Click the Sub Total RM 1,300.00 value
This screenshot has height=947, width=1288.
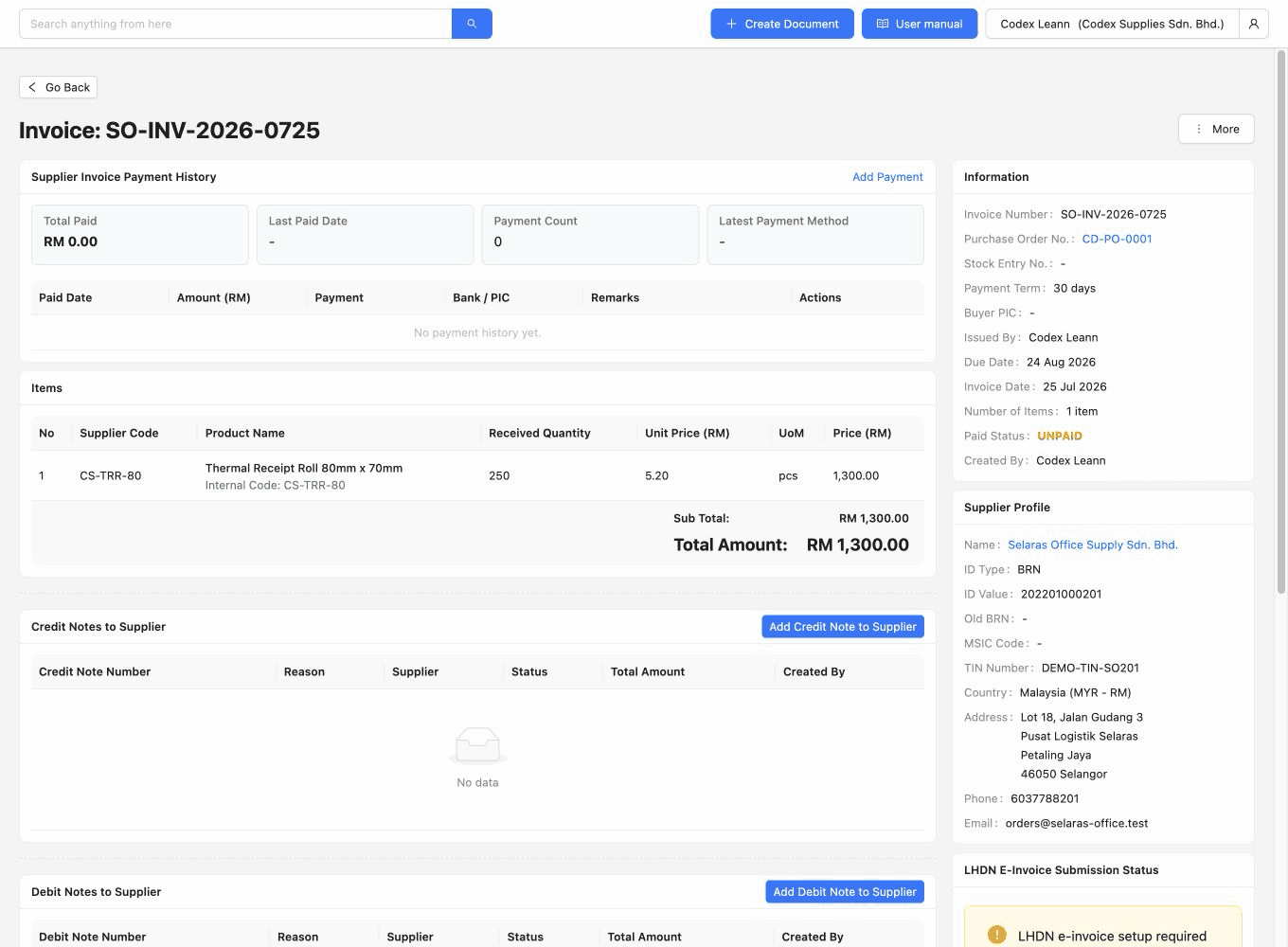(874, 518)
